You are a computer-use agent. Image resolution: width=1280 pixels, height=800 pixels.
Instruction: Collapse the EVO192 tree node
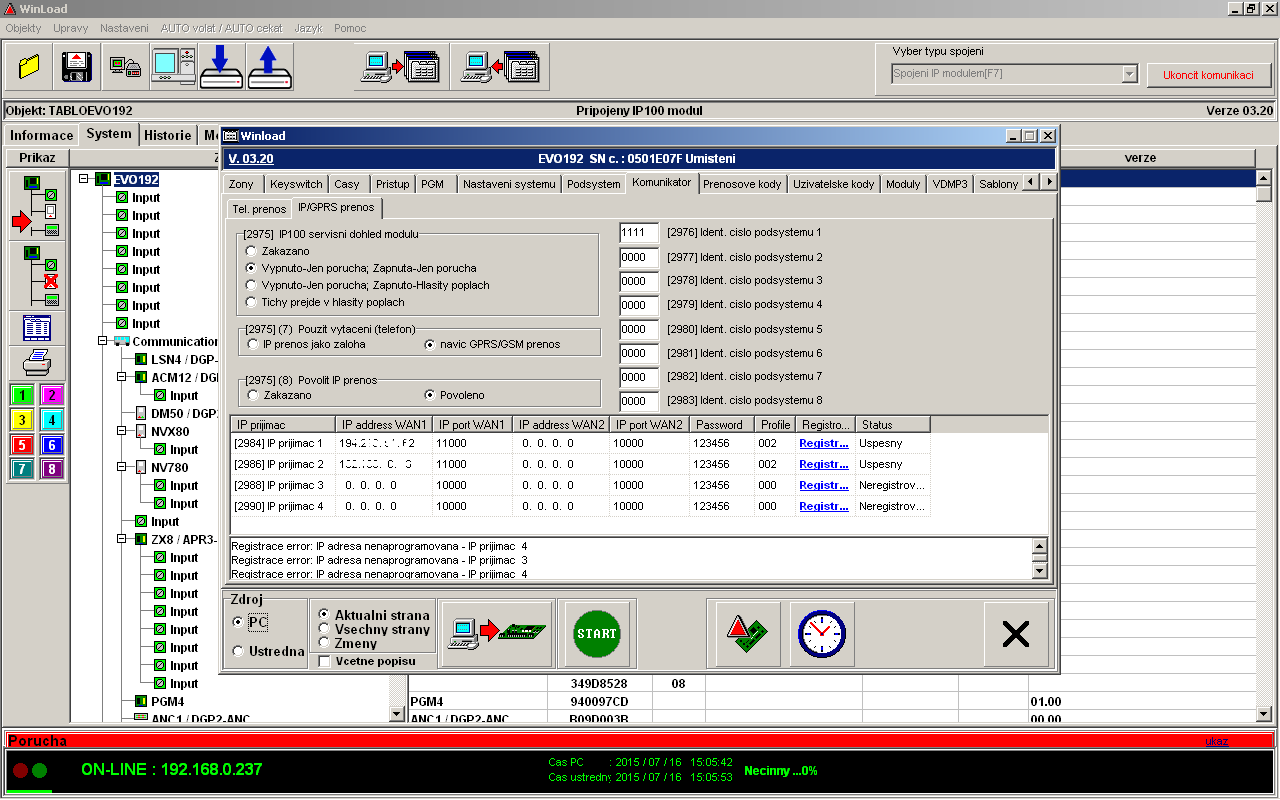pyautogui.click(x=84, y=180)
